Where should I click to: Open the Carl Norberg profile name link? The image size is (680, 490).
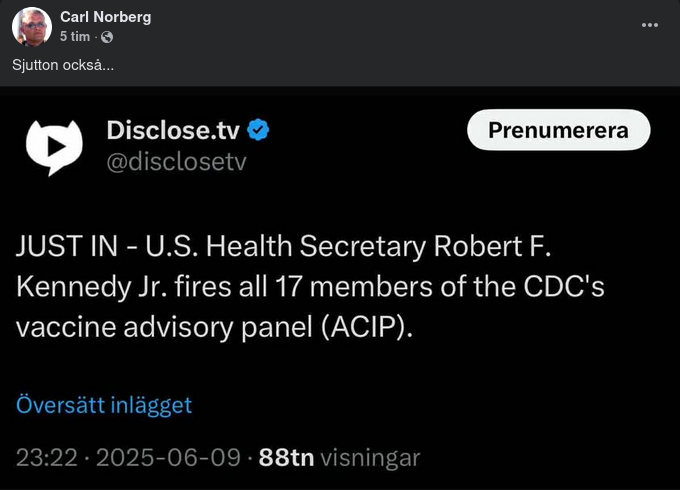point(107,17)
